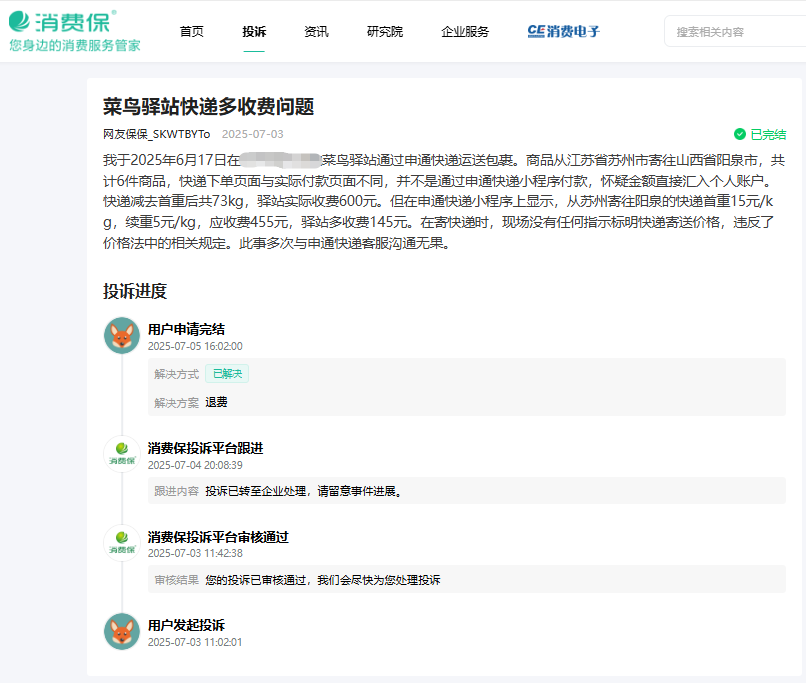The height and width of the screenshot is (683, 806).
Task: Click fox avatar beside 用户发起投诉
Action: point(122,632)
